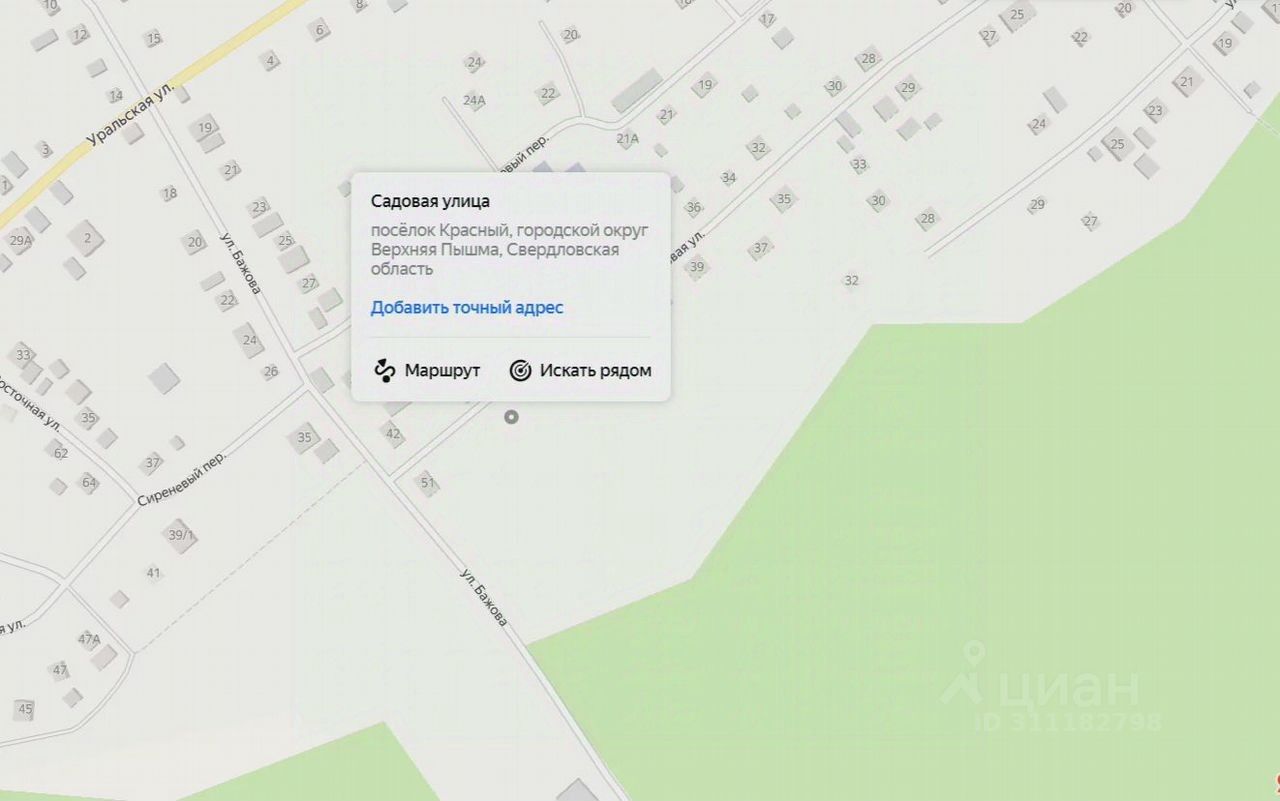Click the Искать рядом button label
Viewport: 1280px width, 801px height.
[x=596, y=371]
